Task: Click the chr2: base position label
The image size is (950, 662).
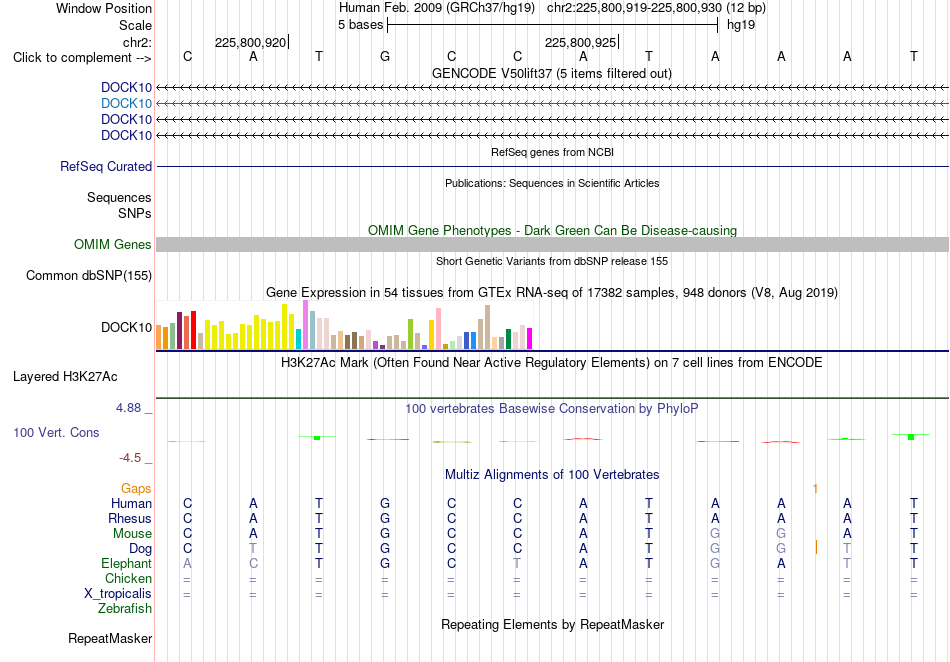Action: 137,42
